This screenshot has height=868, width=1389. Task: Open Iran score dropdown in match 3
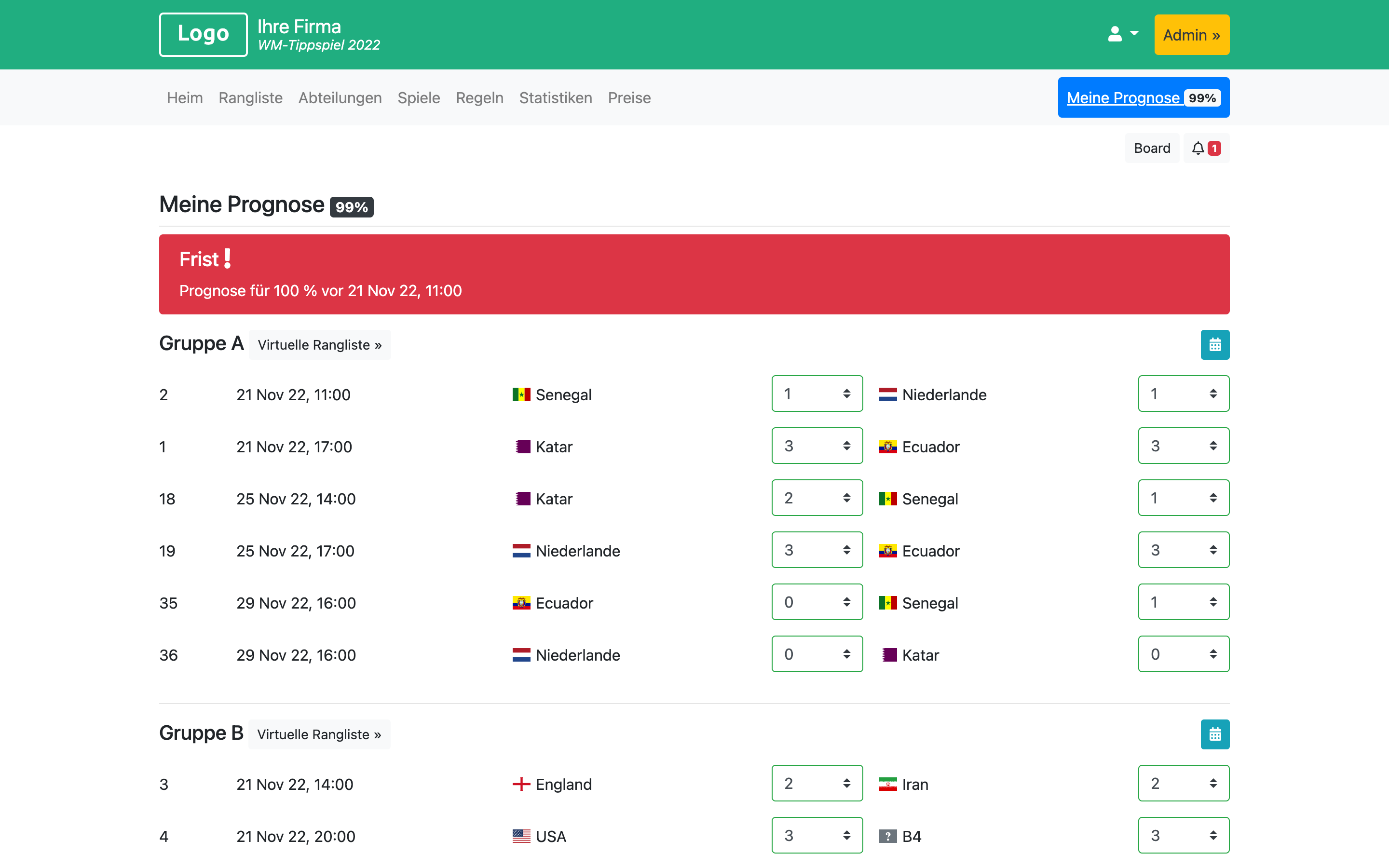click(x=1184, y=784)
